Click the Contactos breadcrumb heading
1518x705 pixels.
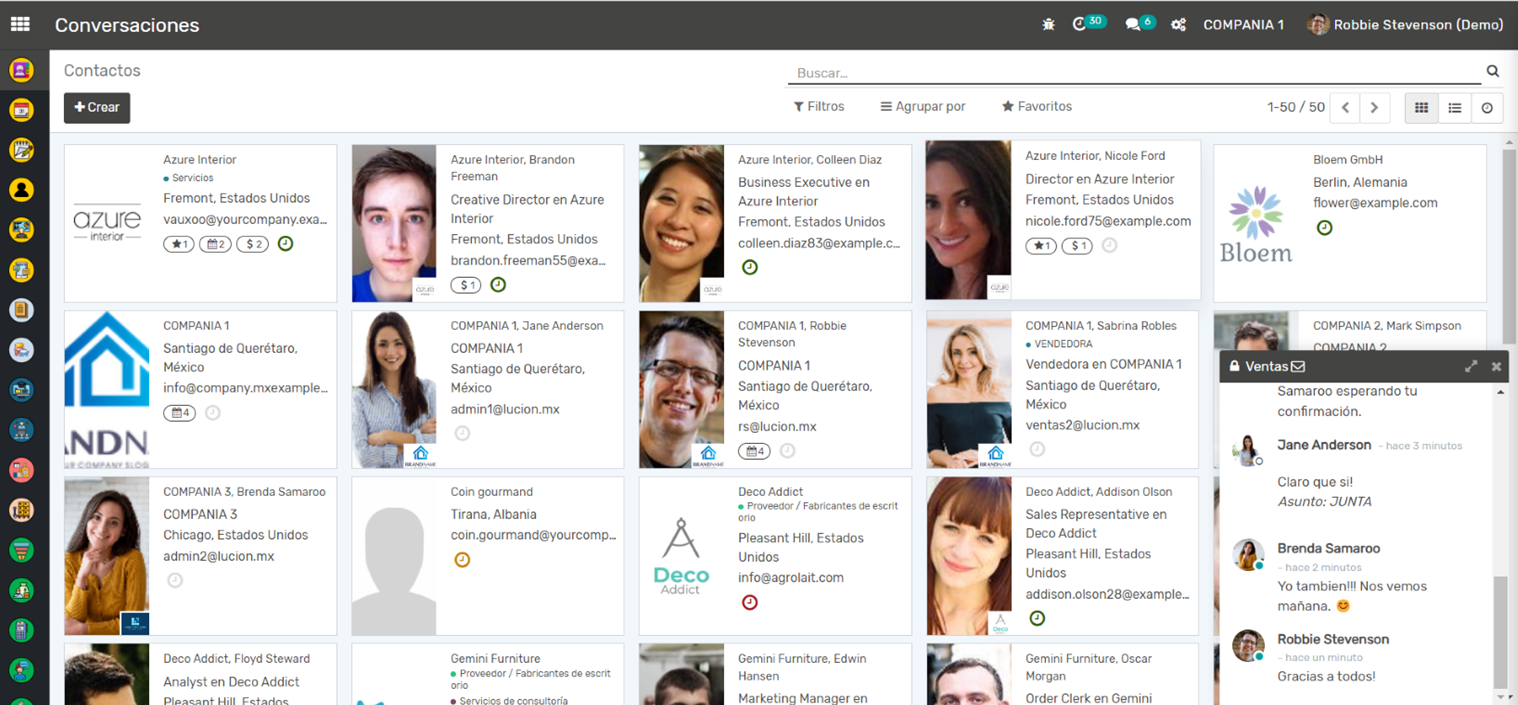(x=102, y=71)
